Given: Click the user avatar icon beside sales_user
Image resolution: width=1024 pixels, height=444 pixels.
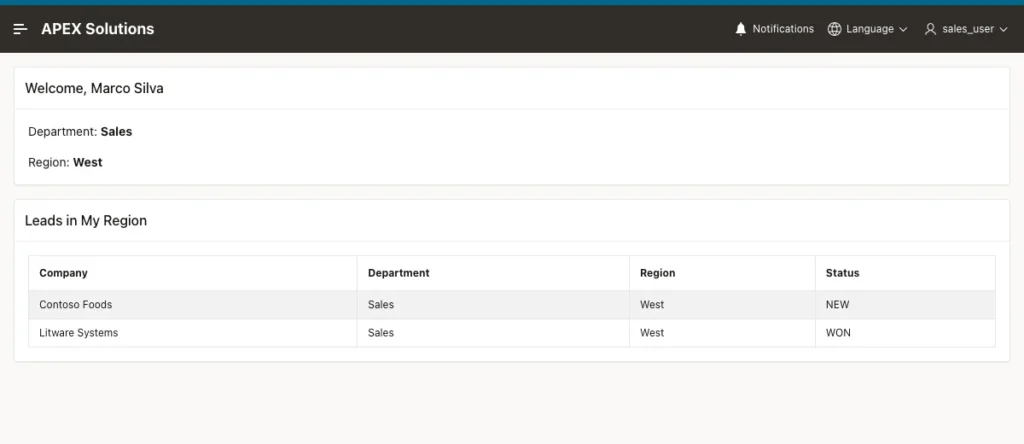Looking at the screenshot, I should point(930,29).
